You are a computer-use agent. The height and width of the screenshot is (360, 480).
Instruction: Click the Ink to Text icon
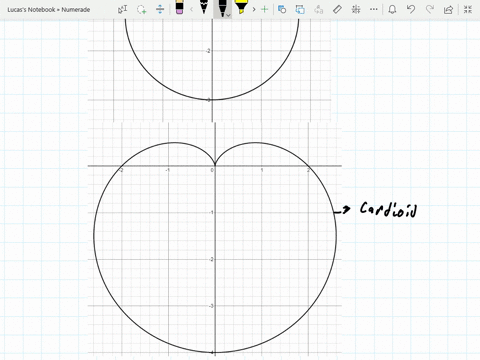[319, 9]
